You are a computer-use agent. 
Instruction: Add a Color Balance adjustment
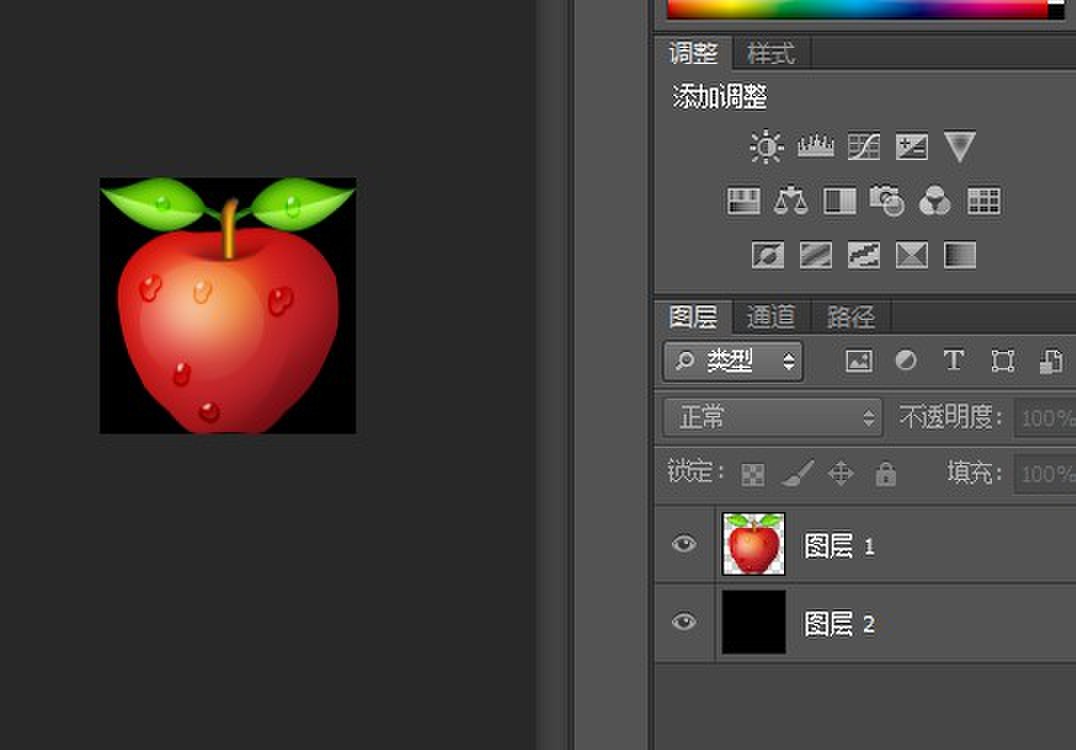pos(791,201)
